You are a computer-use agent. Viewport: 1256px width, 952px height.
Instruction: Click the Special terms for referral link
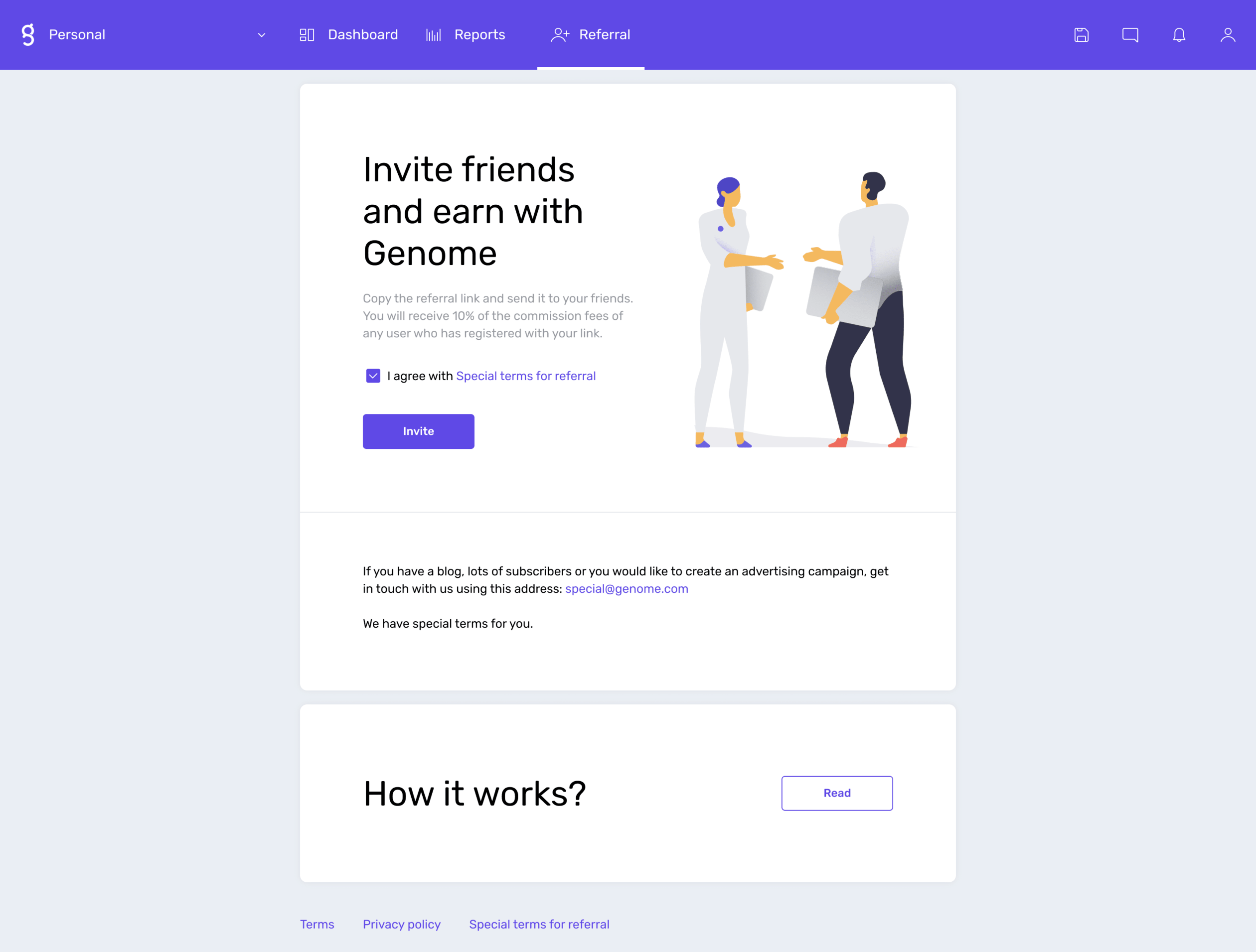[x=526, y=376]
